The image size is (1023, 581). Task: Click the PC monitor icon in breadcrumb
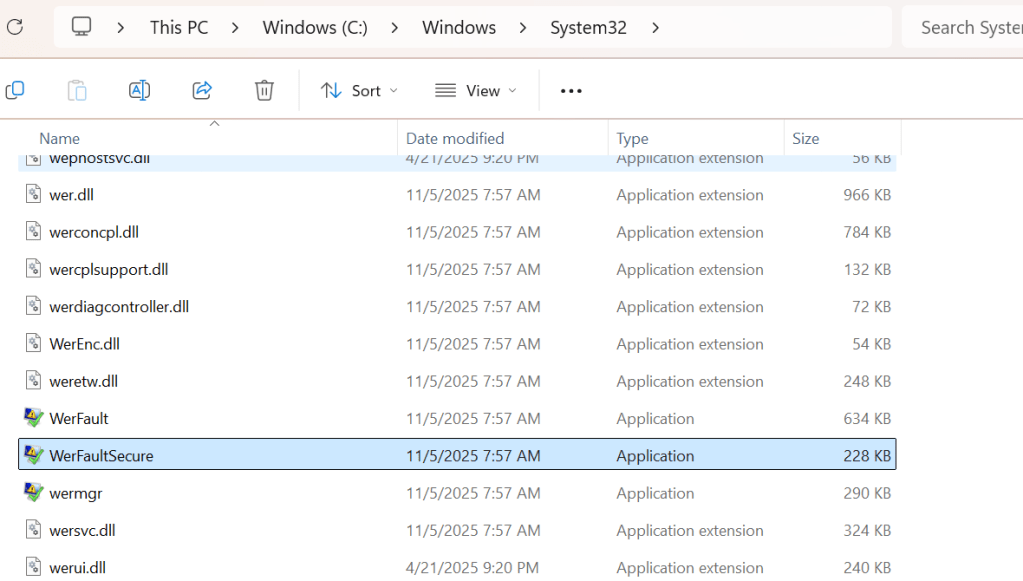click(x=82, y=27)
